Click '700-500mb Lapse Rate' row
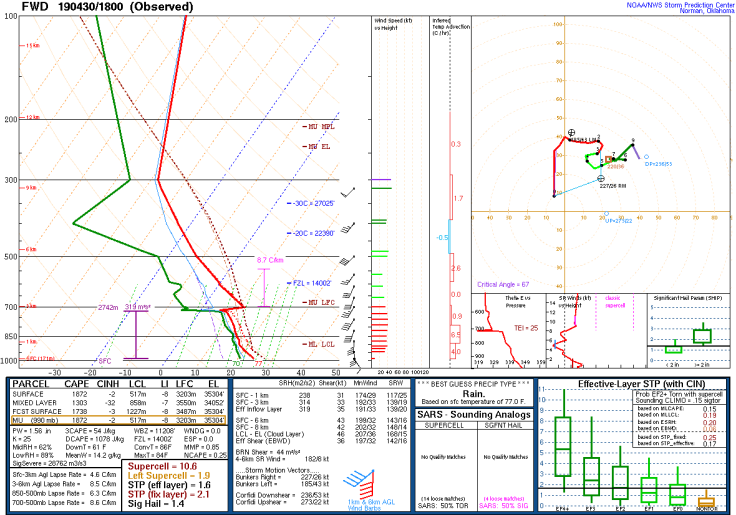This screenshot has width=736, height=515. (64, 503)
